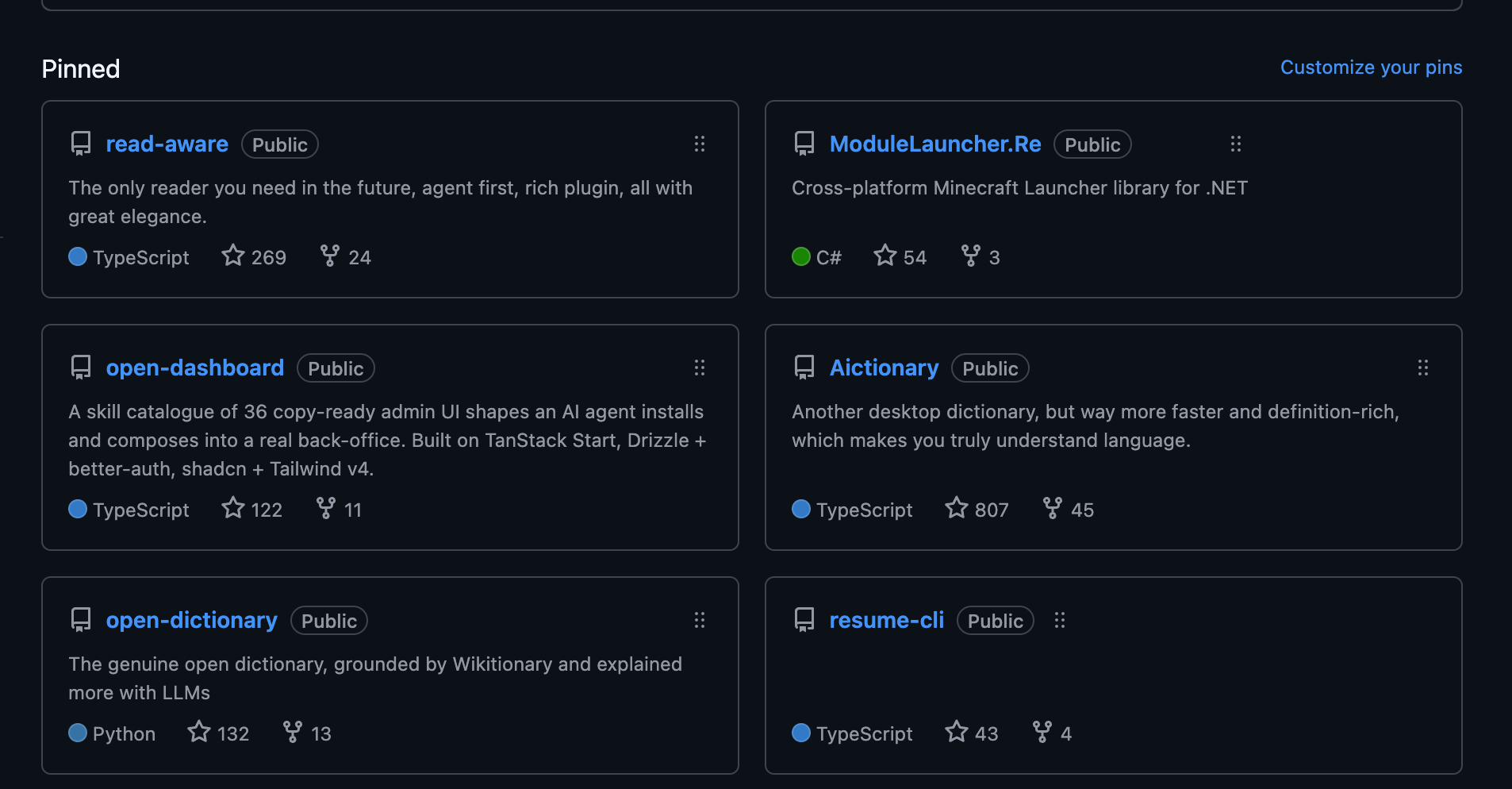Click Customize your pins
This screenshot has width=1512, height=789.
[x=1371, y=67]
